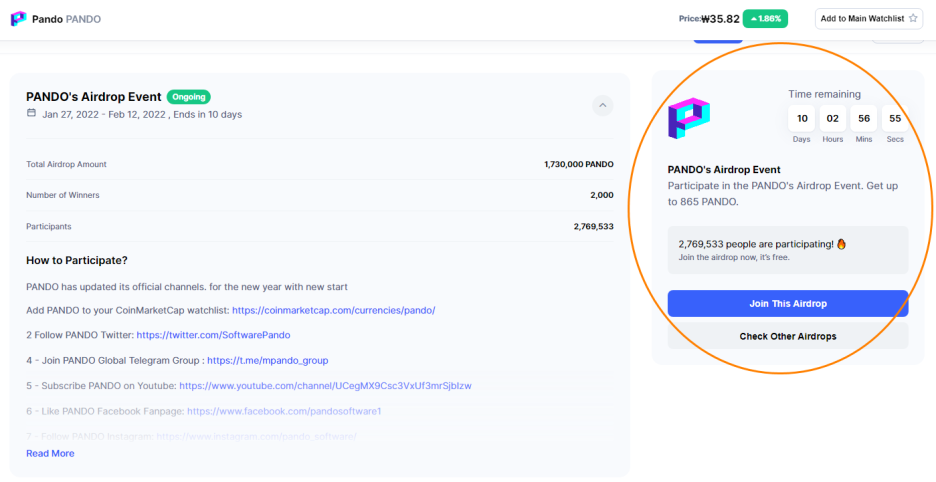The image size is (936, 482).
Task: Click the Ongoing status badge
Action: point(189,97)
